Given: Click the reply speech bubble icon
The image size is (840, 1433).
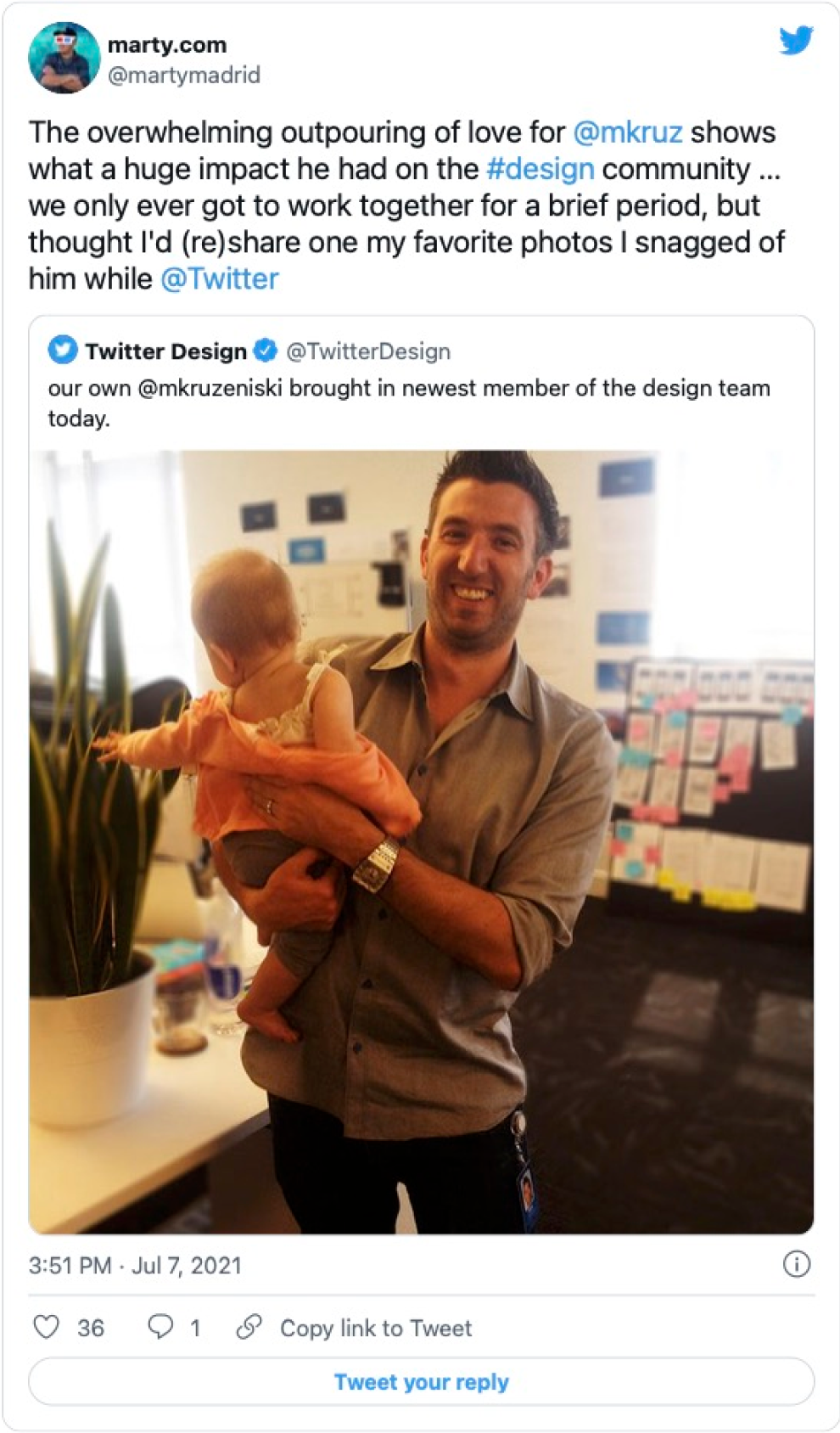Looking at the screenshot, I should [160, 1326].
